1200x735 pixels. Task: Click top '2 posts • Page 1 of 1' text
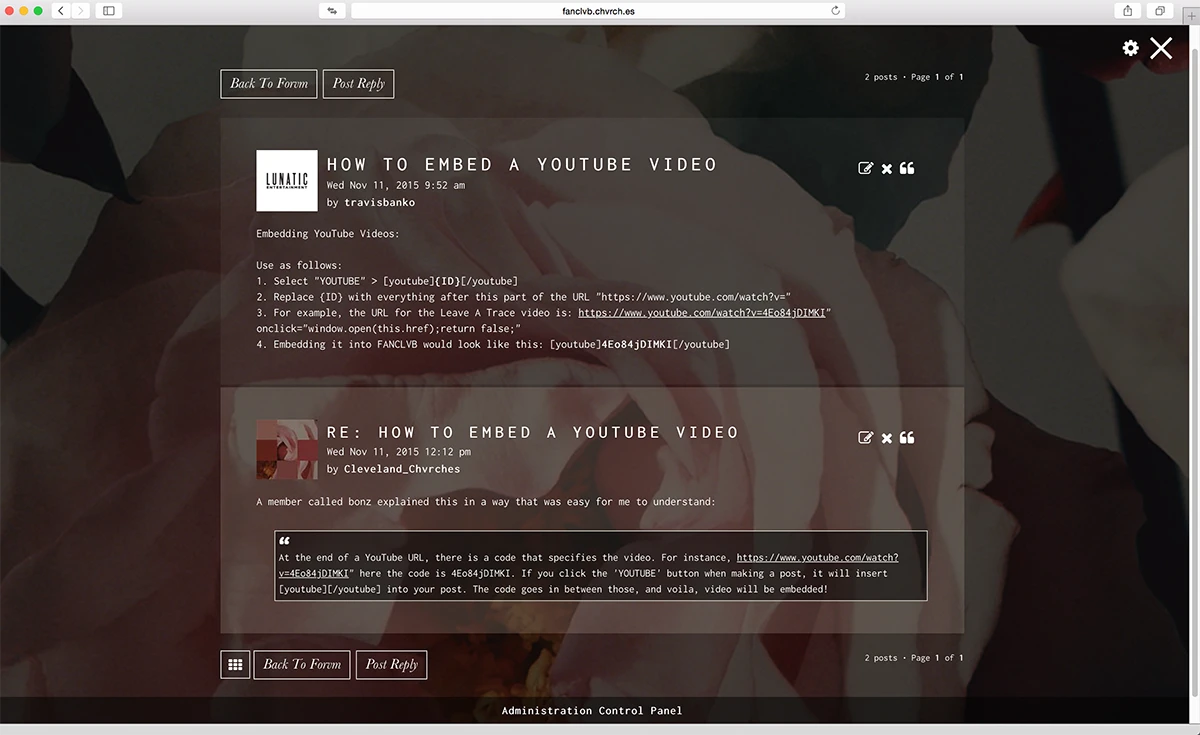[x=914, y=77]
